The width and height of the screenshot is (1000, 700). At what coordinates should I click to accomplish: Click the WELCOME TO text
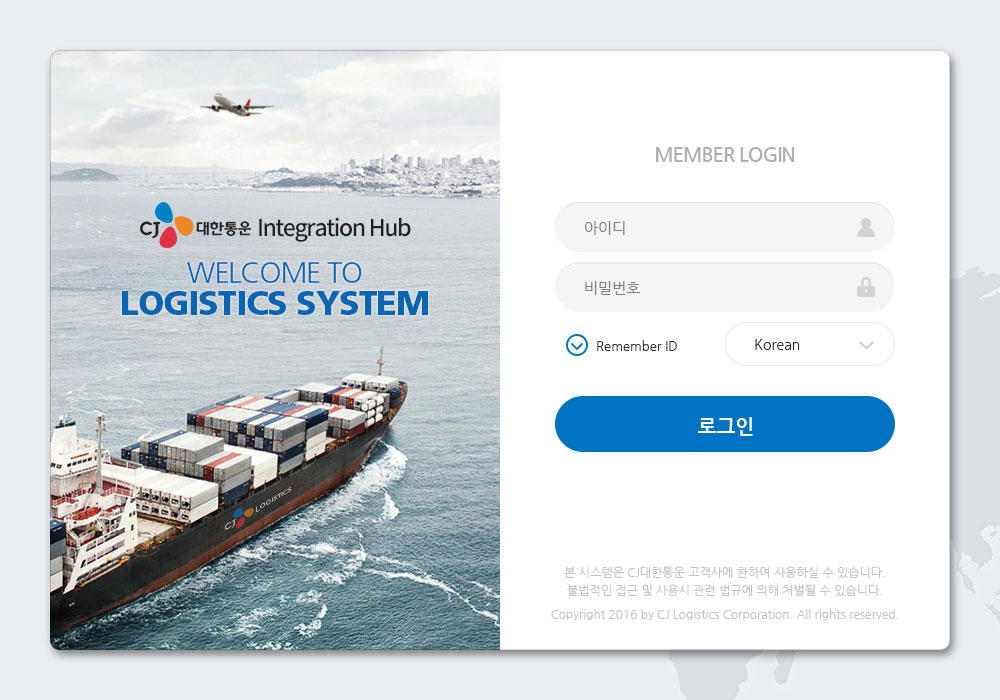(x=274, y=273)
